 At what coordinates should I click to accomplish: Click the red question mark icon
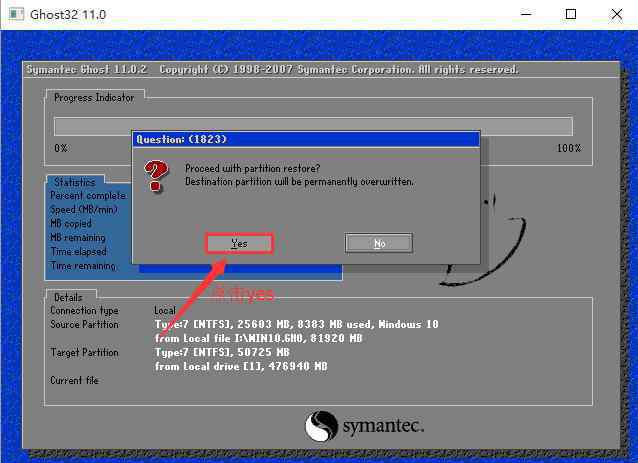pyautogui.click(x=156, y=176)
